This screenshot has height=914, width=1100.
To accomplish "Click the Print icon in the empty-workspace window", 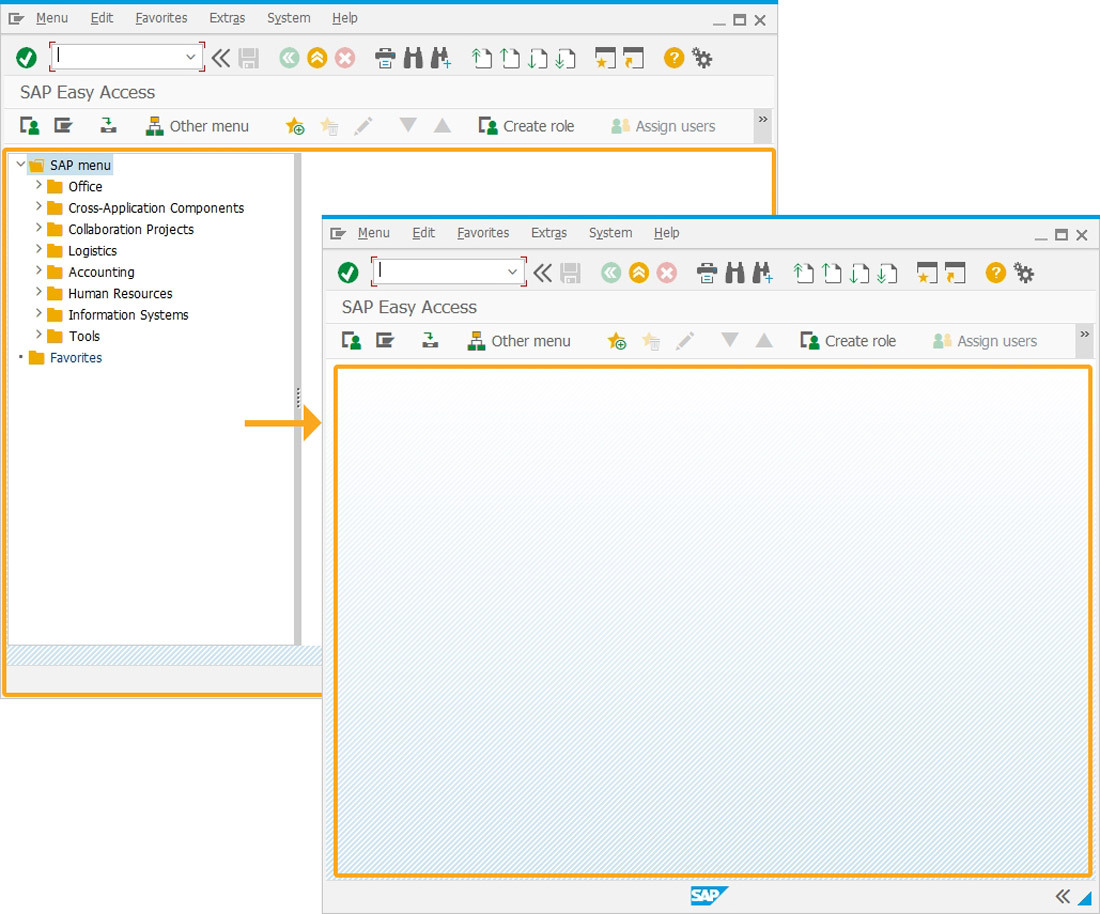I will 707,273.
